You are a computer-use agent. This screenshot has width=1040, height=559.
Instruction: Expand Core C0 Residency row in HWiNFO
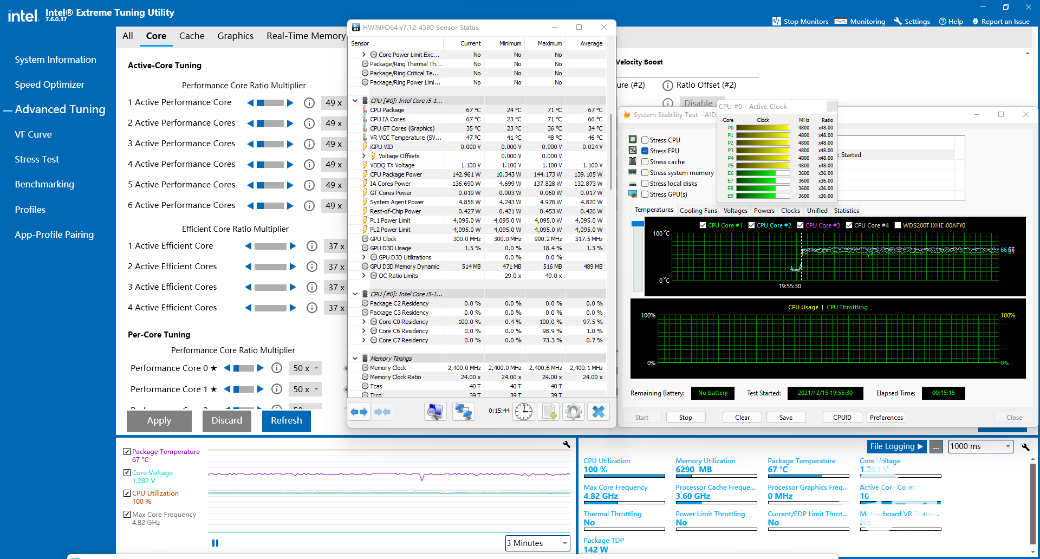pyautogui.click(x=363, y=322)
